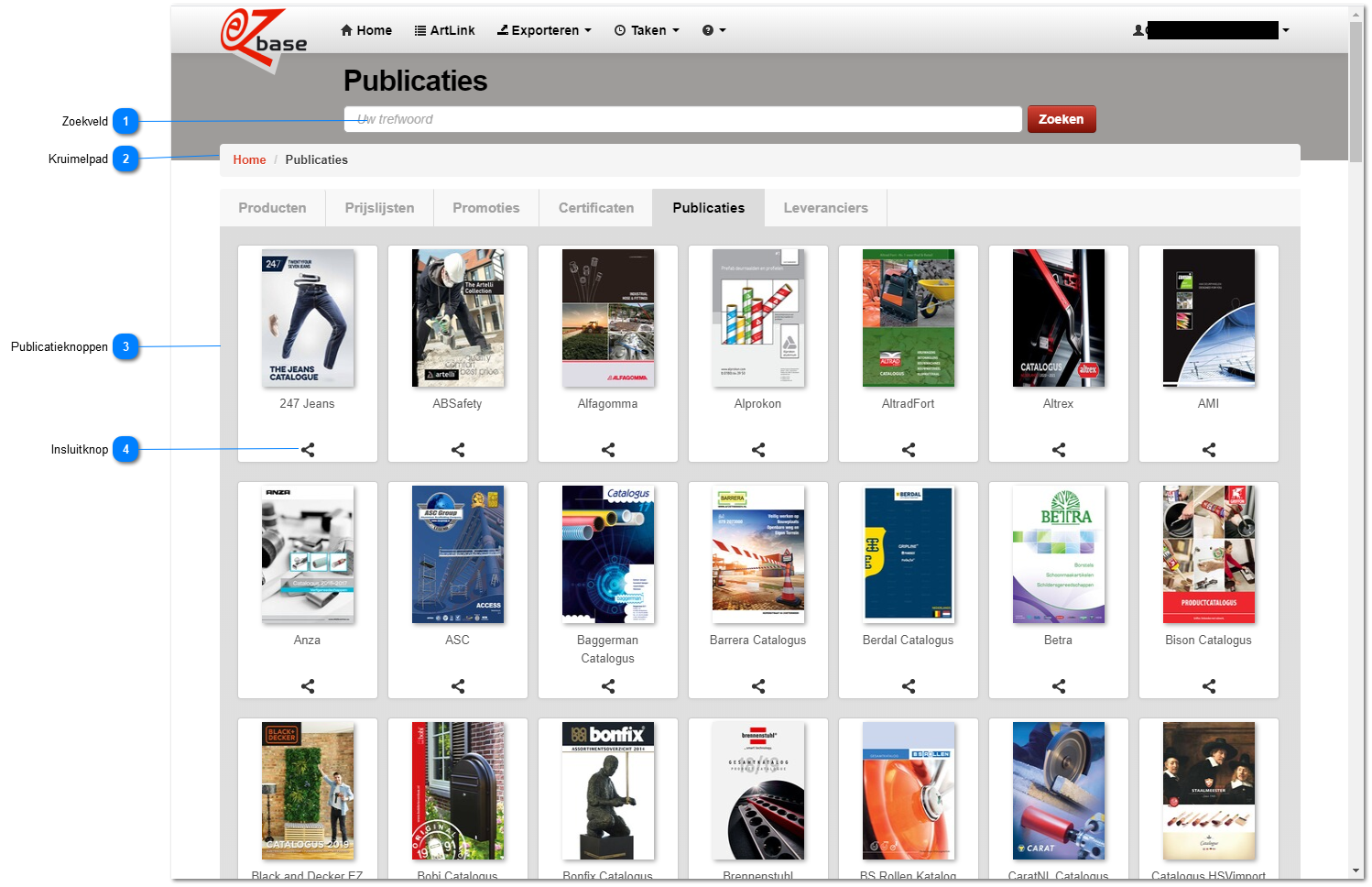Open ArtLink in navigation bar
Viewport: 1372px width, 887px height.
pos(445,30)
